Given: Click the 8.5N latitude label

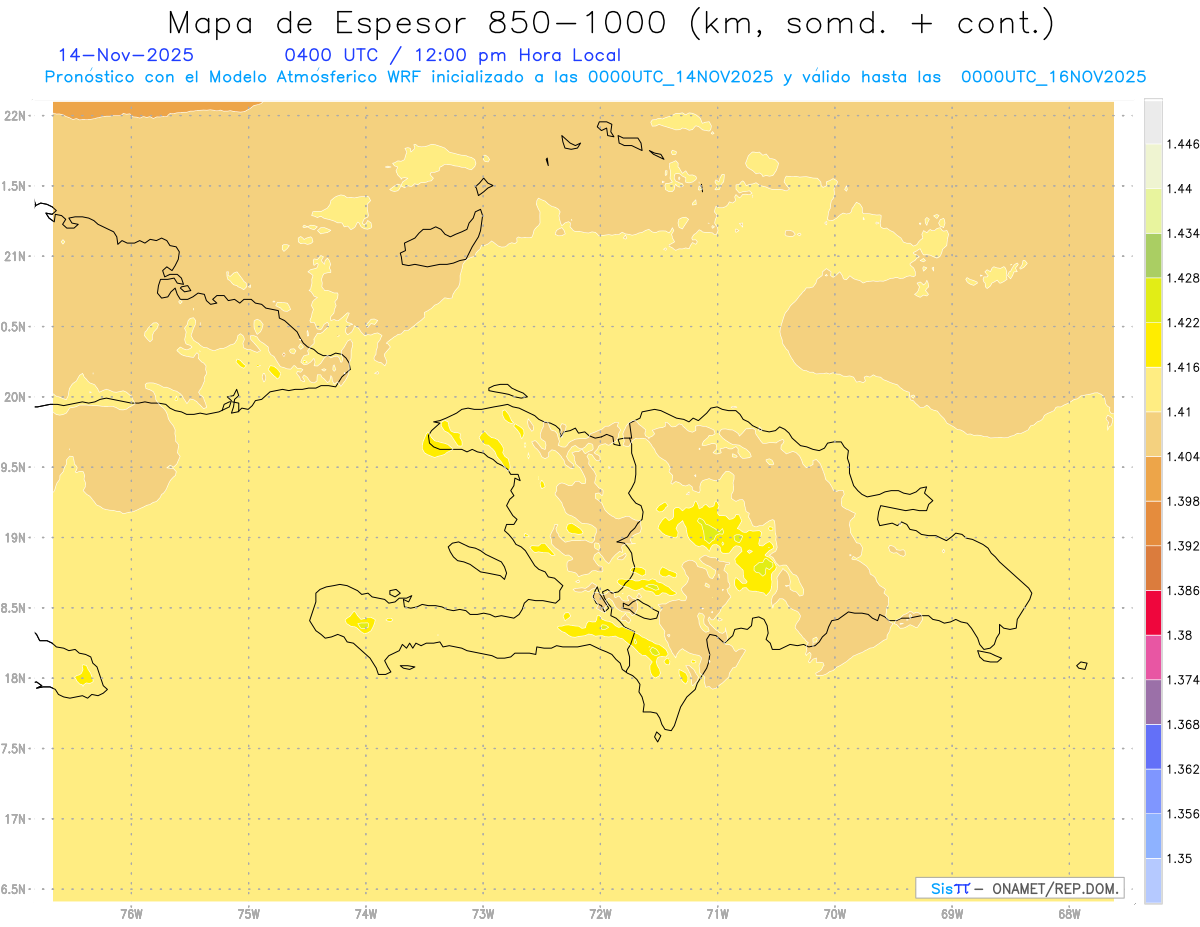Looking at the screenshot, I should click(x=14, y=608).
